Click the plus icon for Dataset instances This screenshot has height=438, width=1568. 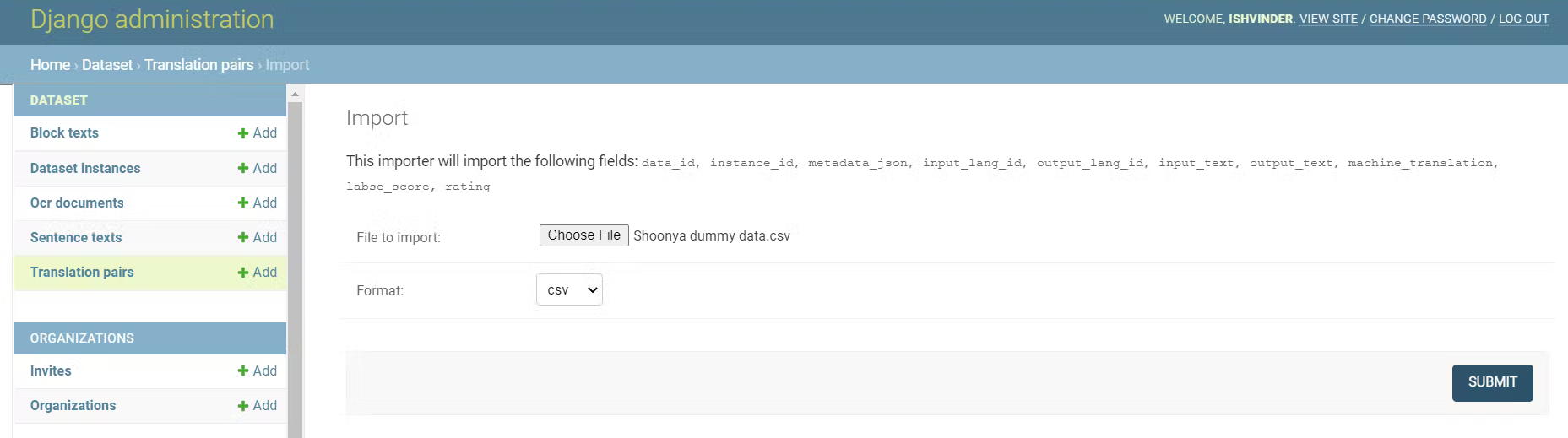(x=243, y=169)
